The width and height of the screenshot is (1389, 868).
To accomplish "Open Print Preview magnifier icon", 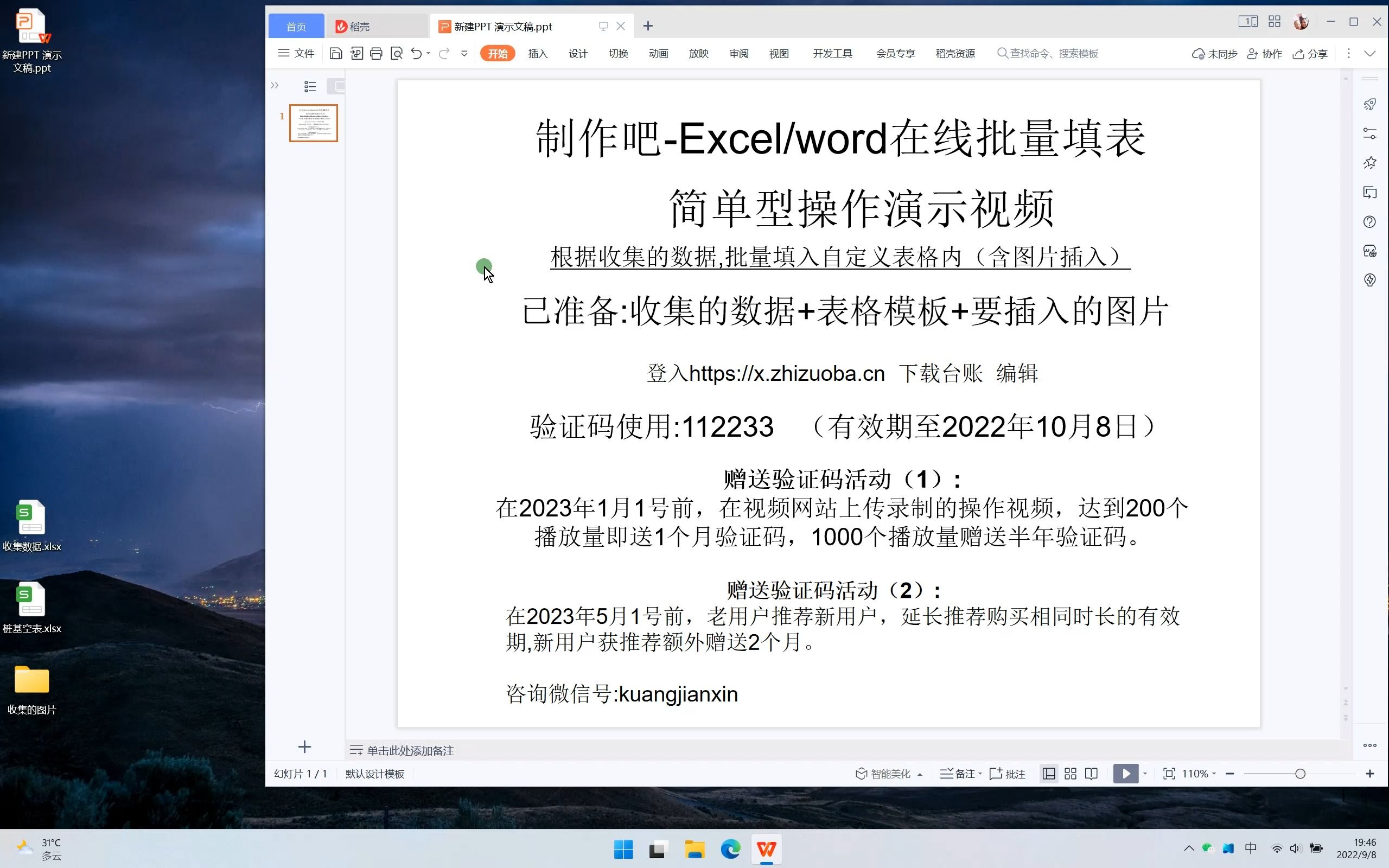I will tap(397, 53).
